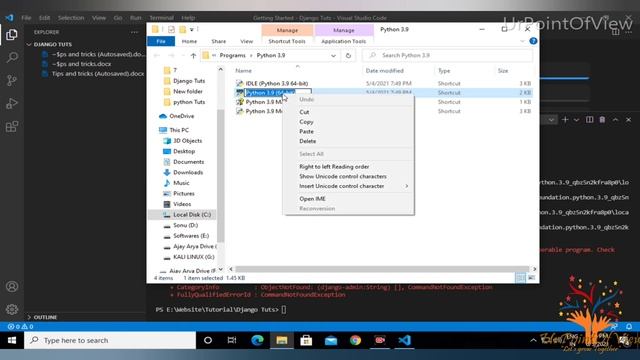Open the terminal shell selector dropdown

point(551,120)
